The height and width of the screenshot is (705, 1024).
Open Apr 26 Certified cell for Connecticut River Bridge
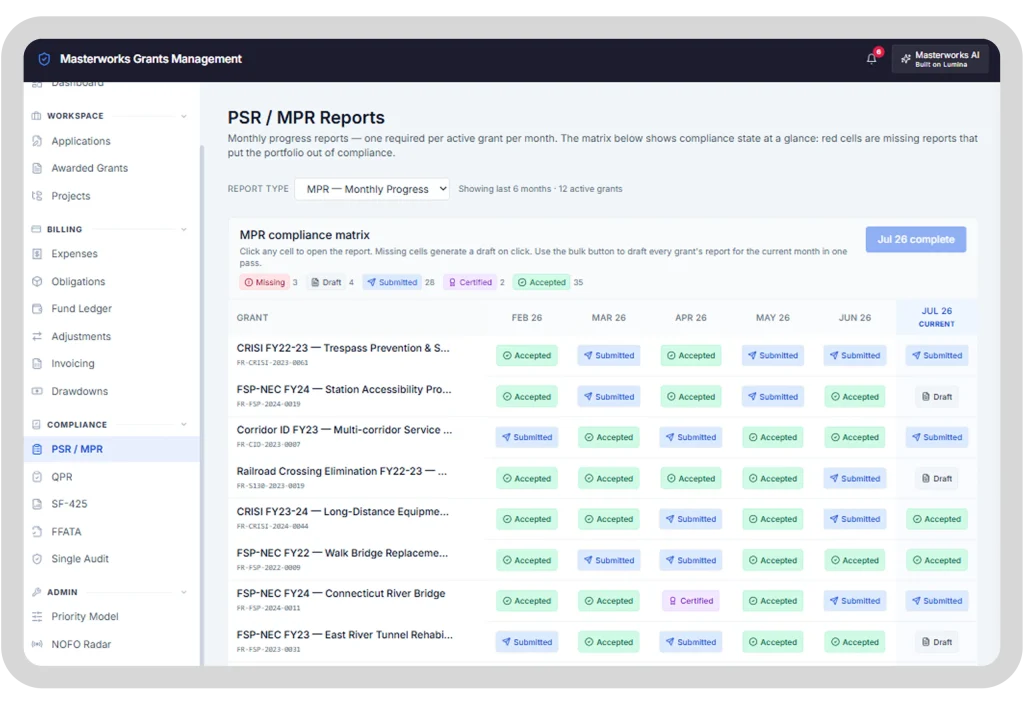tap(691, 601)
